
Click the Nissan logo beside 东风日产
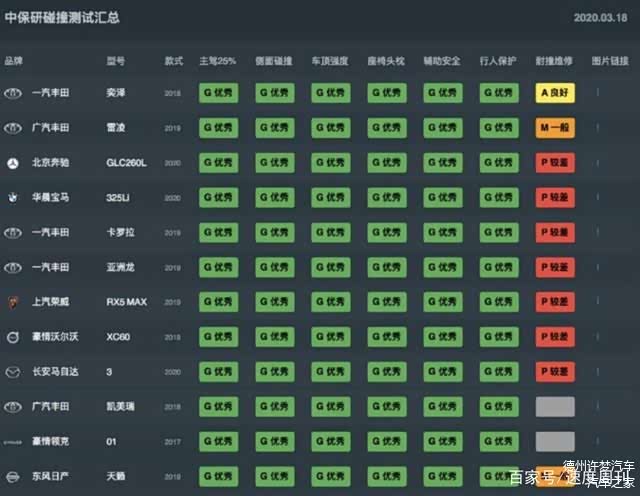coord(13,476)
